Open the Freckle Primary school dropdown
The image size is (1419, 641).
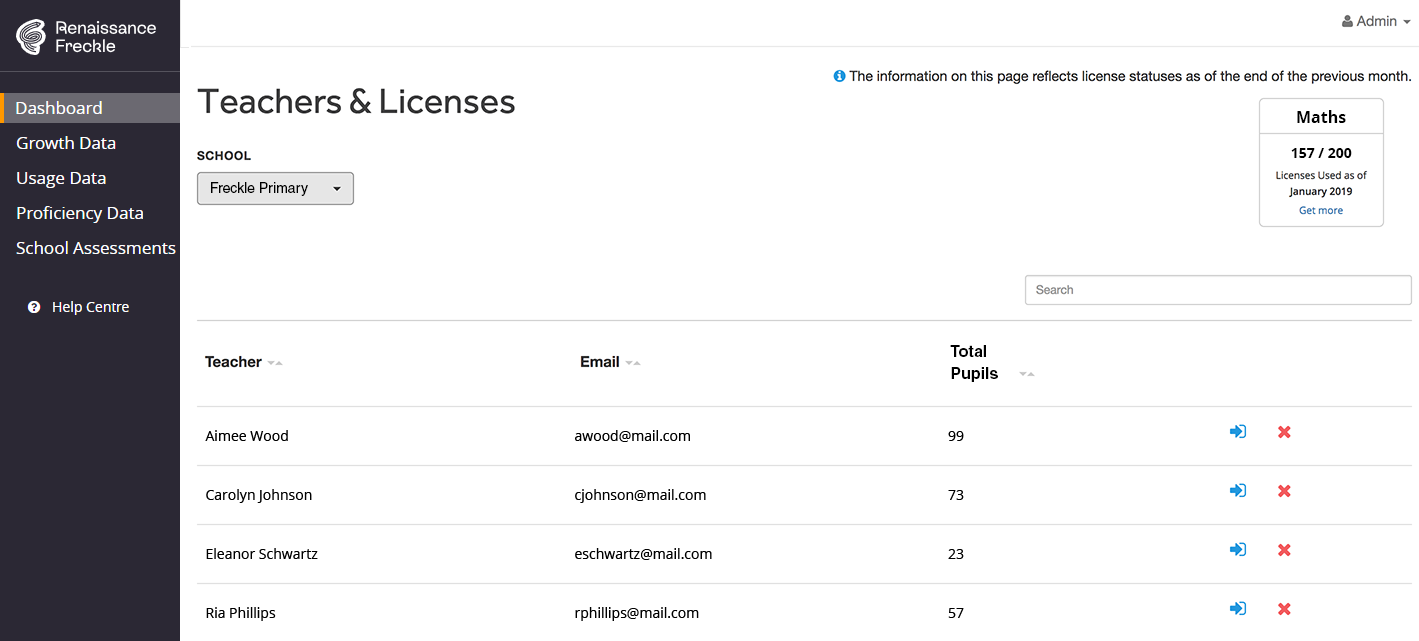coord(275,188)
